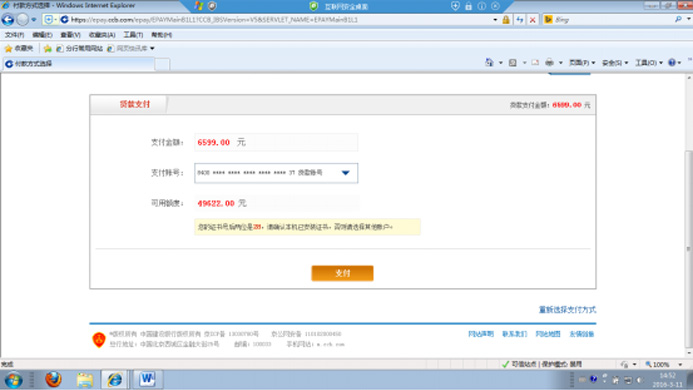Click the red Stop loading icon
The width and height of the screenshot is (693, 390).
point(533,19)
